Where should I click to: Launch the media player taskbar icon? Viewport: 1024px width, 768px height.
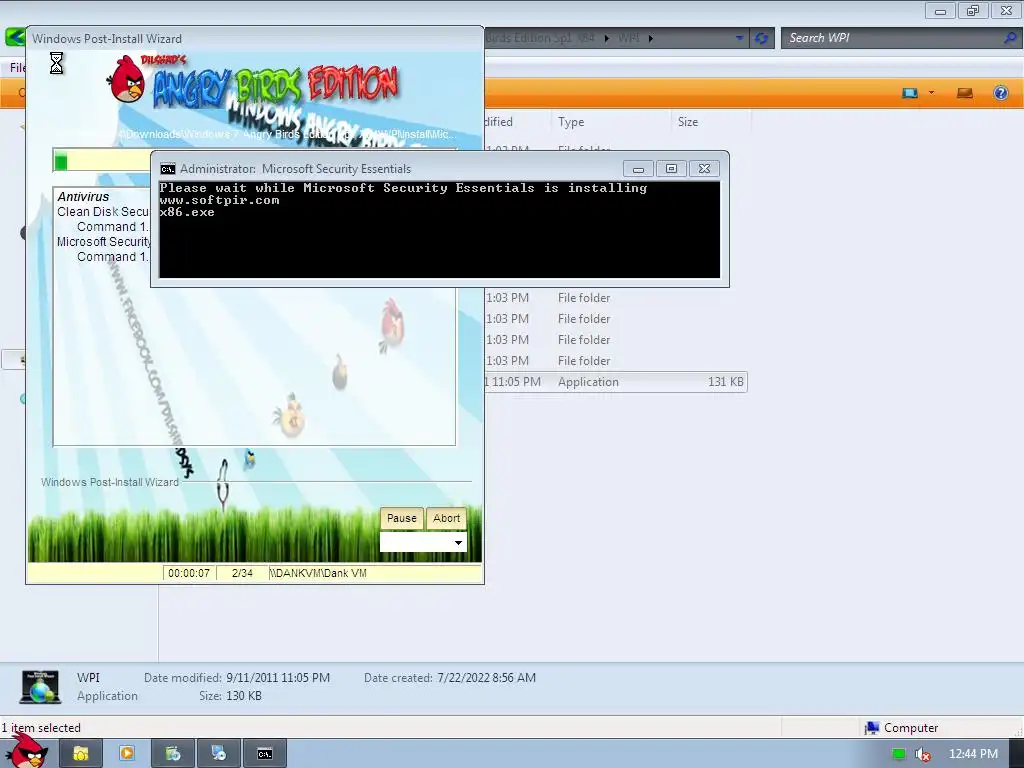(127, 754)
